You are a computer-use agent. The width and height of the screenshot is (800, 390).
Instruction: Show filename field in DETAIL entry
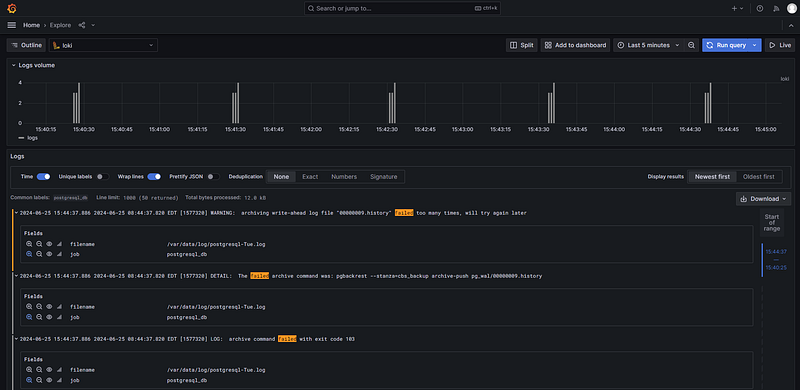point(49,307)
